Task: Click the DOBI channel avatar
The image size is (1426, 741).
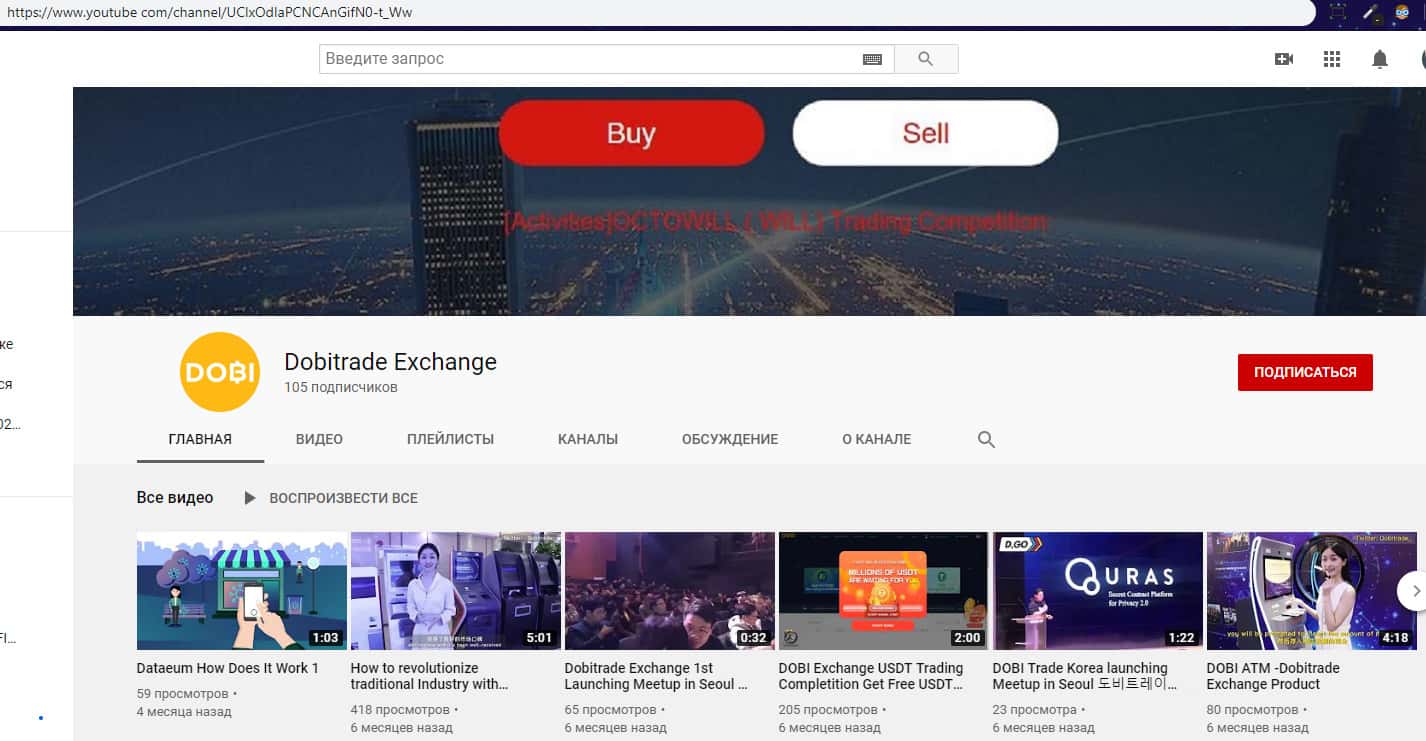Action: coord(219,372)
